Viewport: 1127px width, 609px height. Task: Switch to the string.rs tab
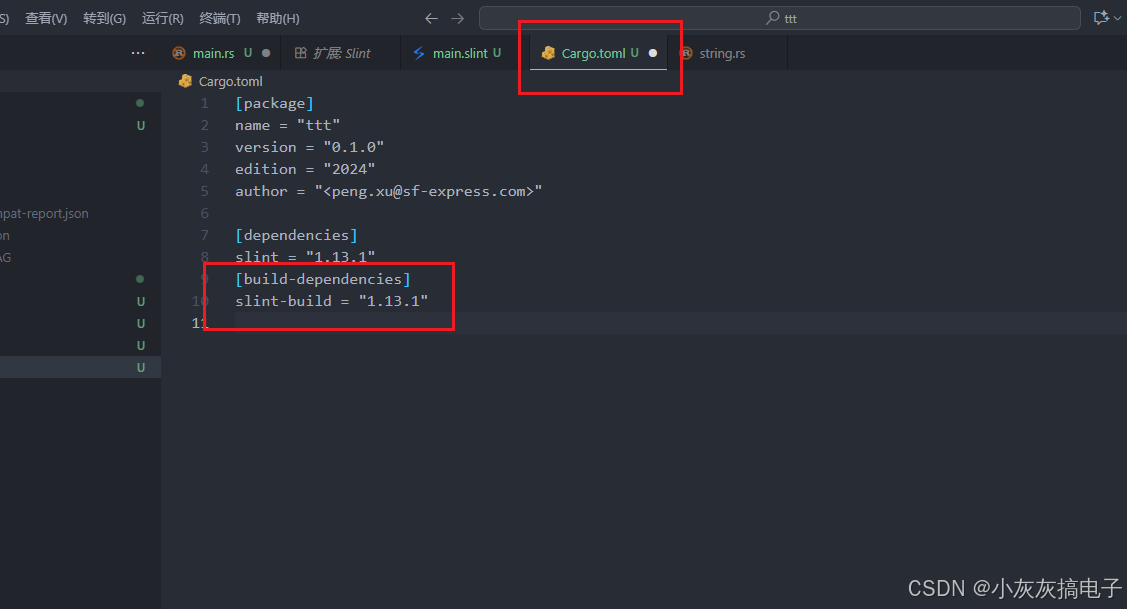(x=722, y=53)
